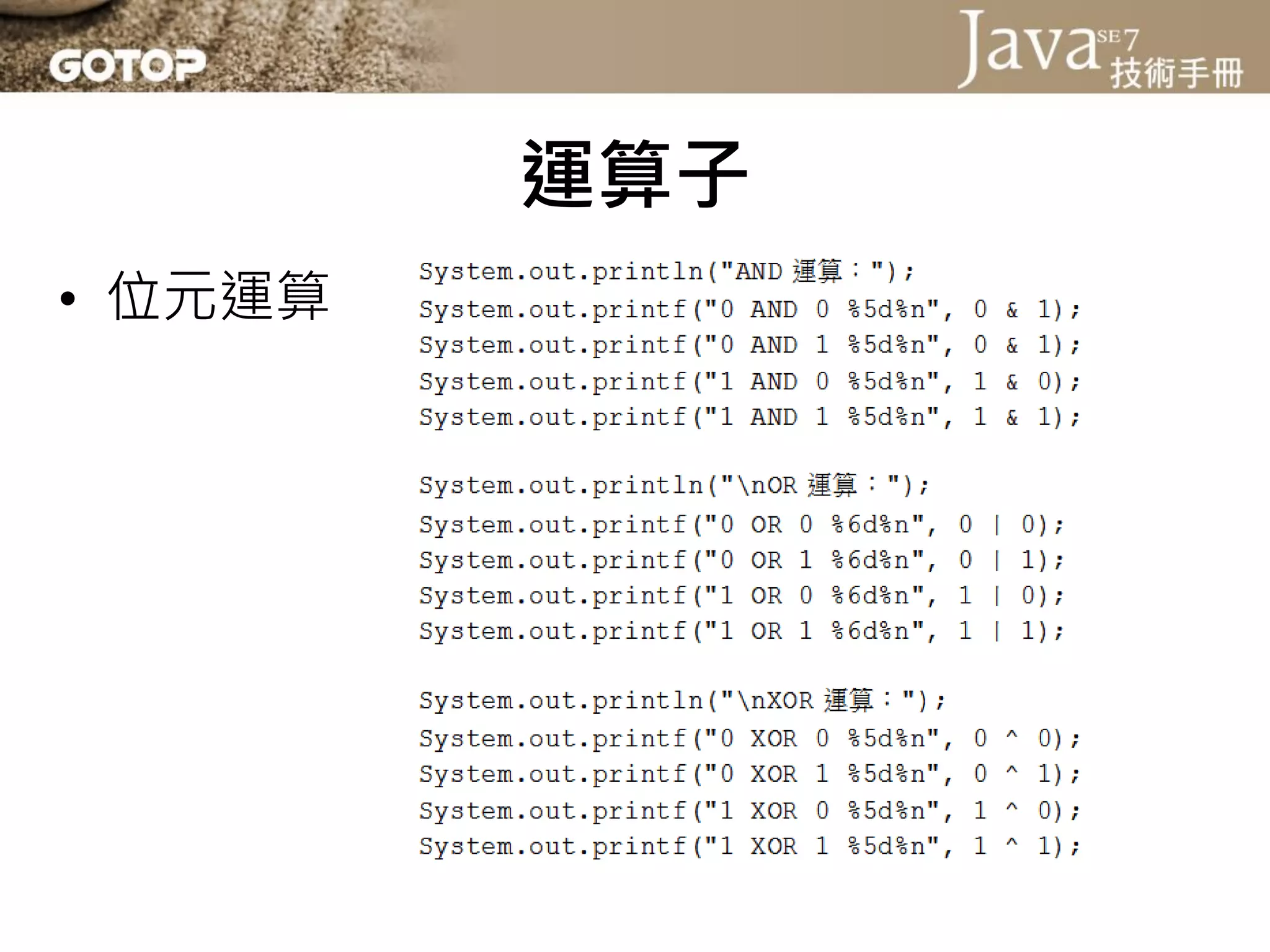
Task: Click the bullet point before 位元運算
Action: click(68, 299)
